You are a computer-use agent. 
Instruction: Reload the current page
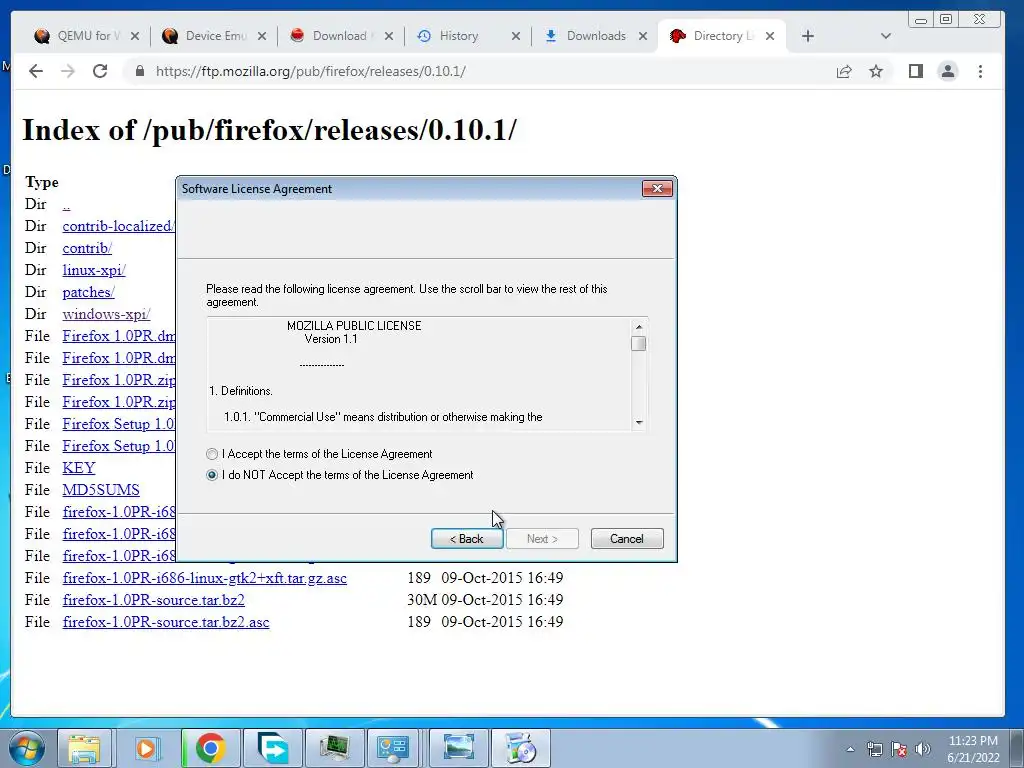tap(100, 71)
